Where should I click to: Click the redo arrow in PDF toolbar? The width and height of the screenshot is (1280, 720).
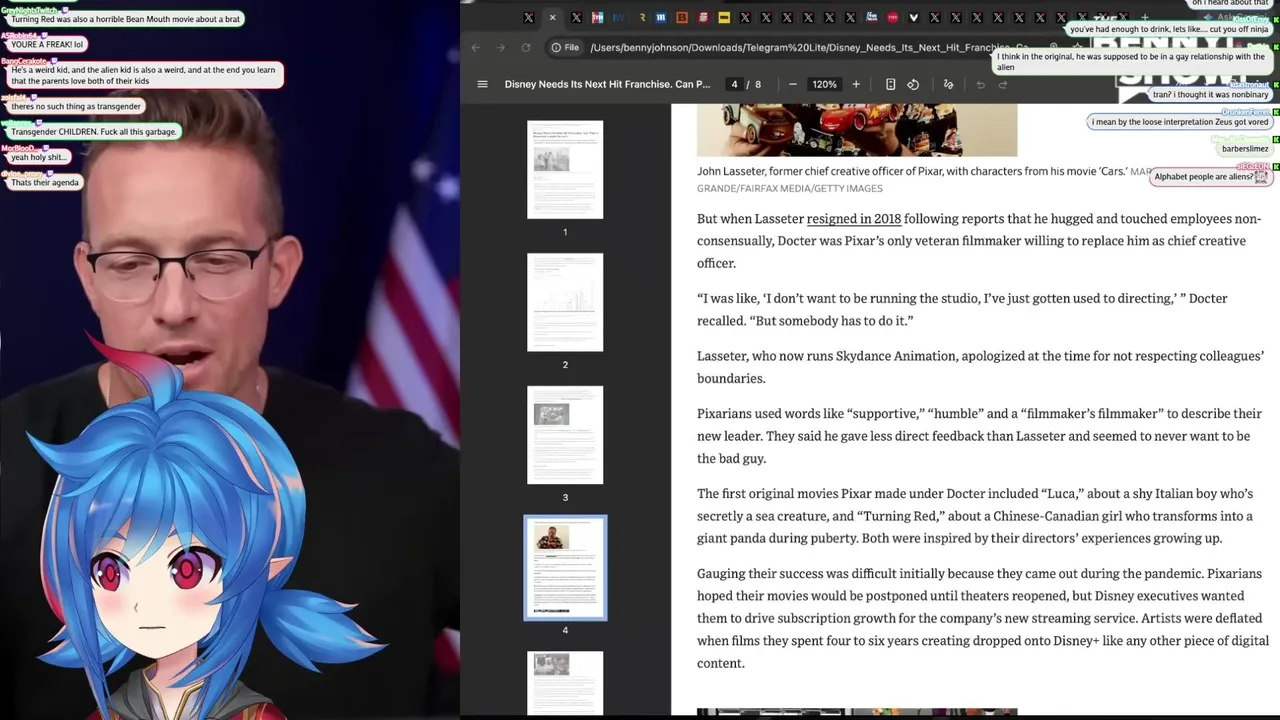[x=1003, y=84]
